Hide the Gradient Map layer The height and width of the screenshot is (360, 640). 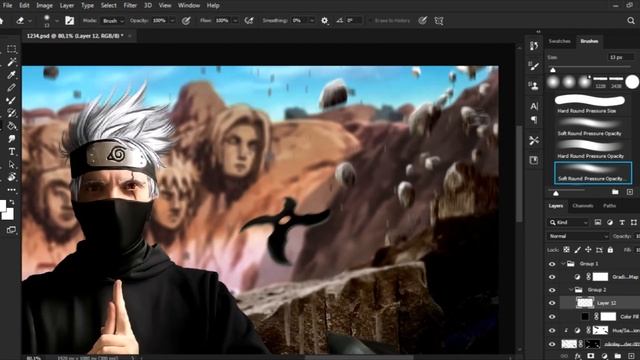(x=552, y=277)
